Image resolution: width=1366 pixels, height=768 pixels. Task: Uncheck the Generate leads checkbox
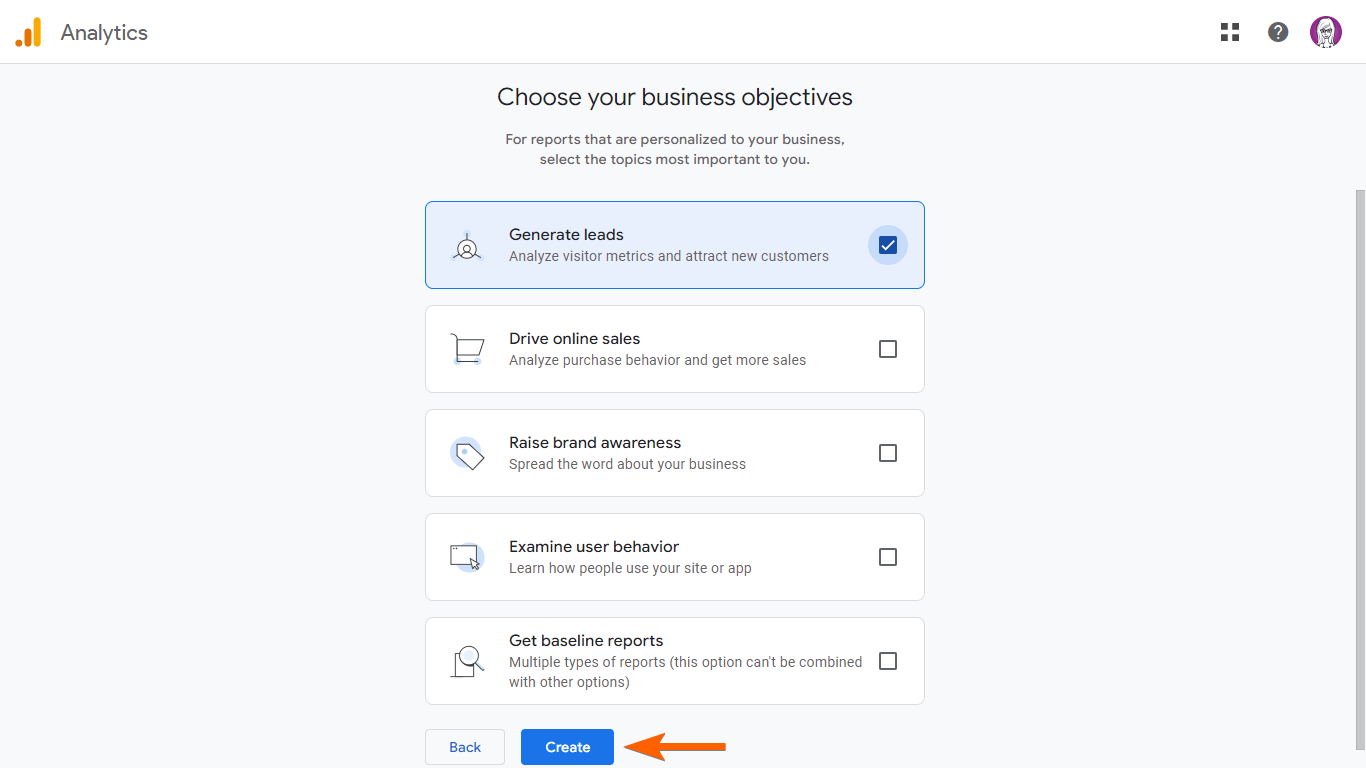click(x=888, y=245)
